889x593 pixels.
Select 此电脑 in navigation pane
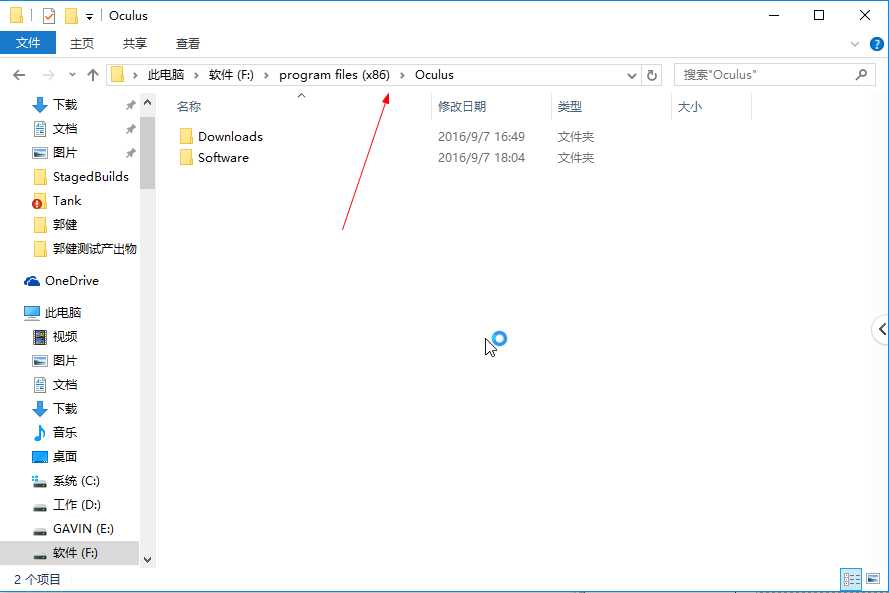coord(53,312)
